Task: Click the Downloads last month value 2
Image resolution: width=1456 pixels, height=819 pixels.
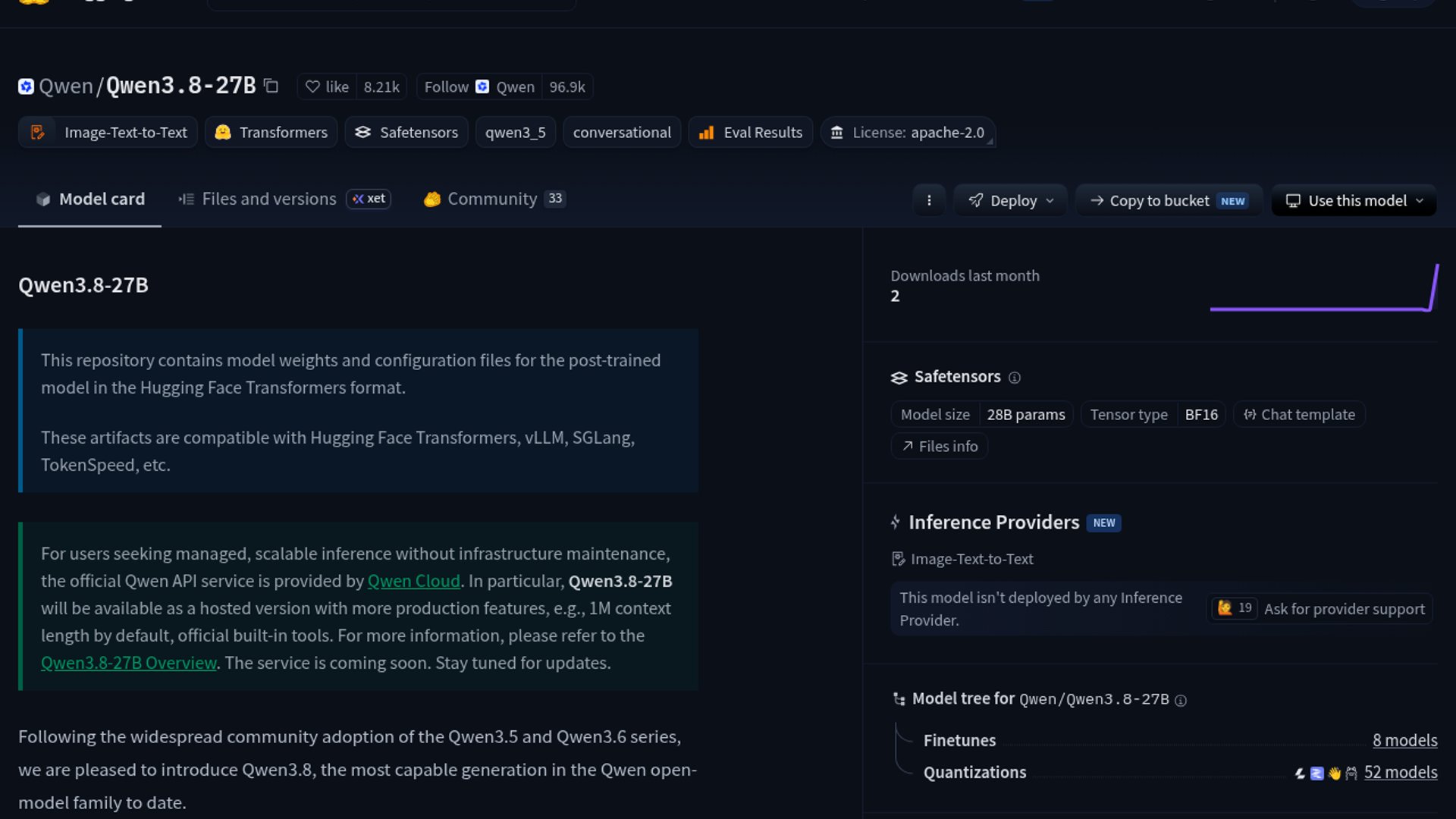Action: [895, 297]
